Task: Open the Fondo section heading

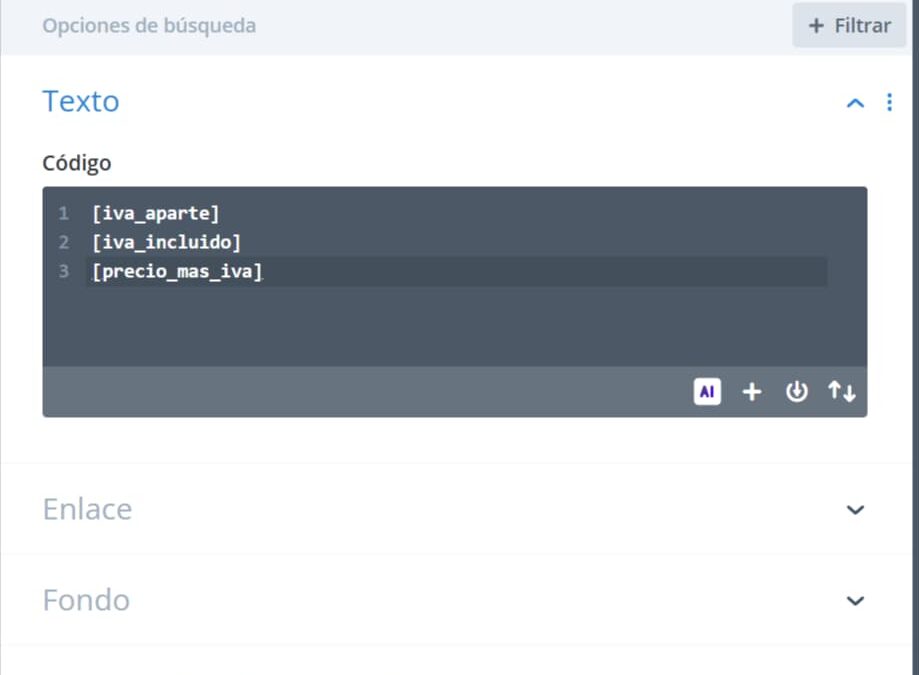Action: click(86, 600)
